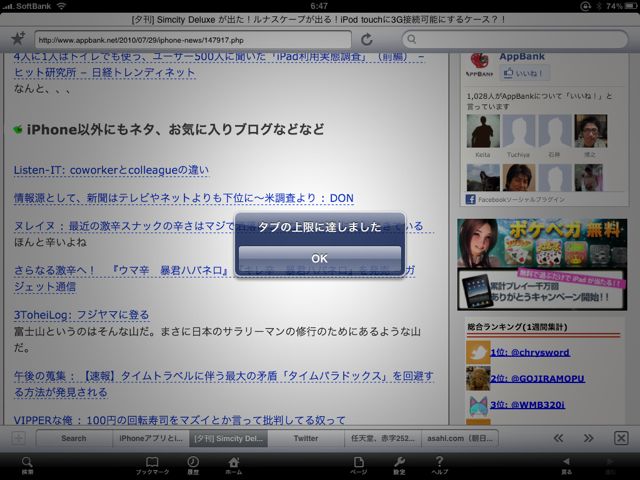Open 検索 from the bottom toolbar
The height and width of the screenshot is (480, 640).
click(27, 465)
